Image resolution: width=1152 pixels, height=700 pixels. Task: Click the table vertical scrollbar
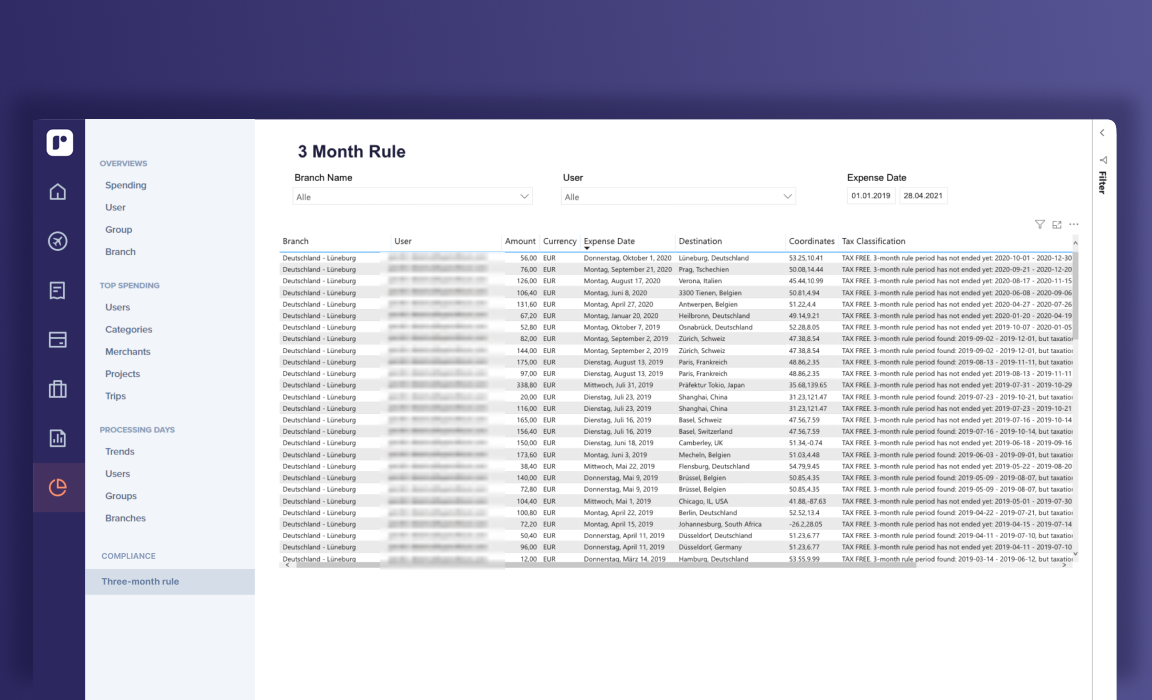click(1076, 294)
